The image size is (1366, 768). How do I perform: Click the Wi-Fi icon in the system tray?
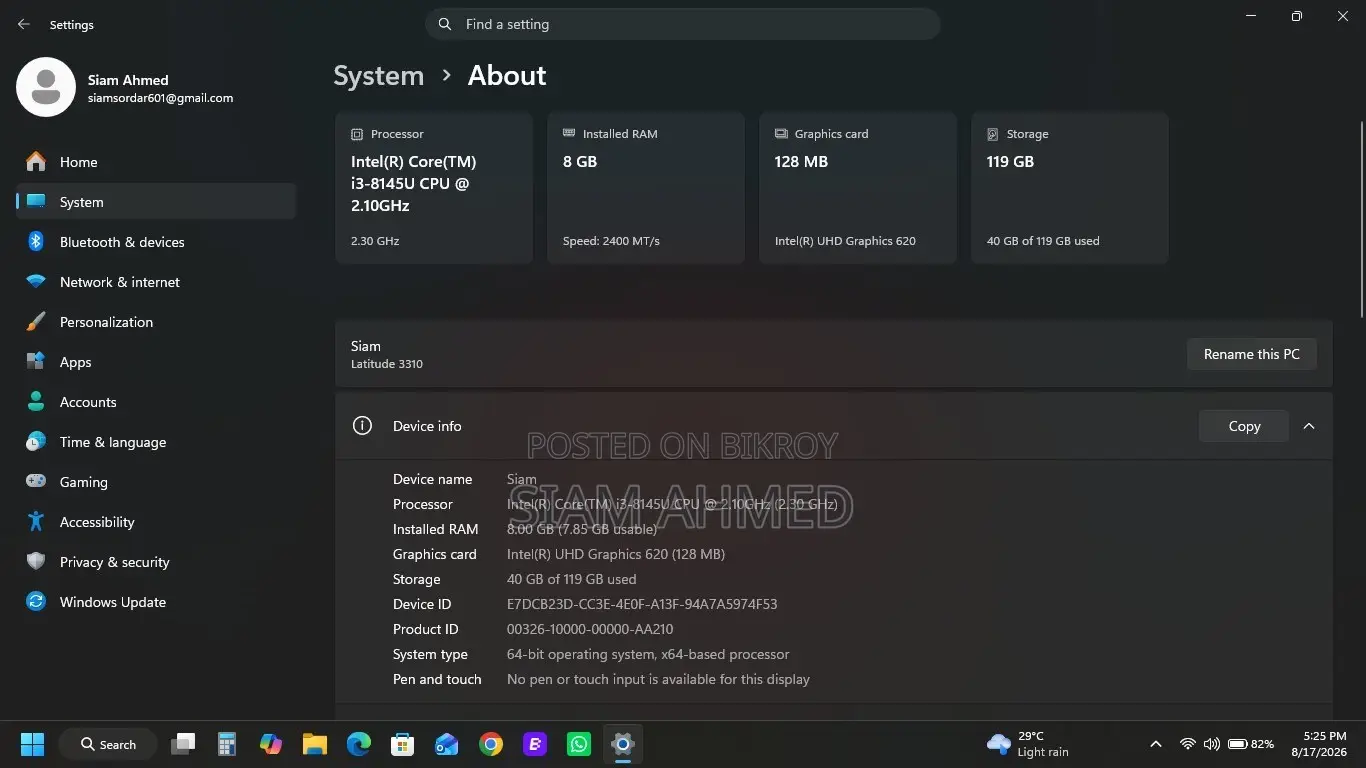coord(1187,744)
